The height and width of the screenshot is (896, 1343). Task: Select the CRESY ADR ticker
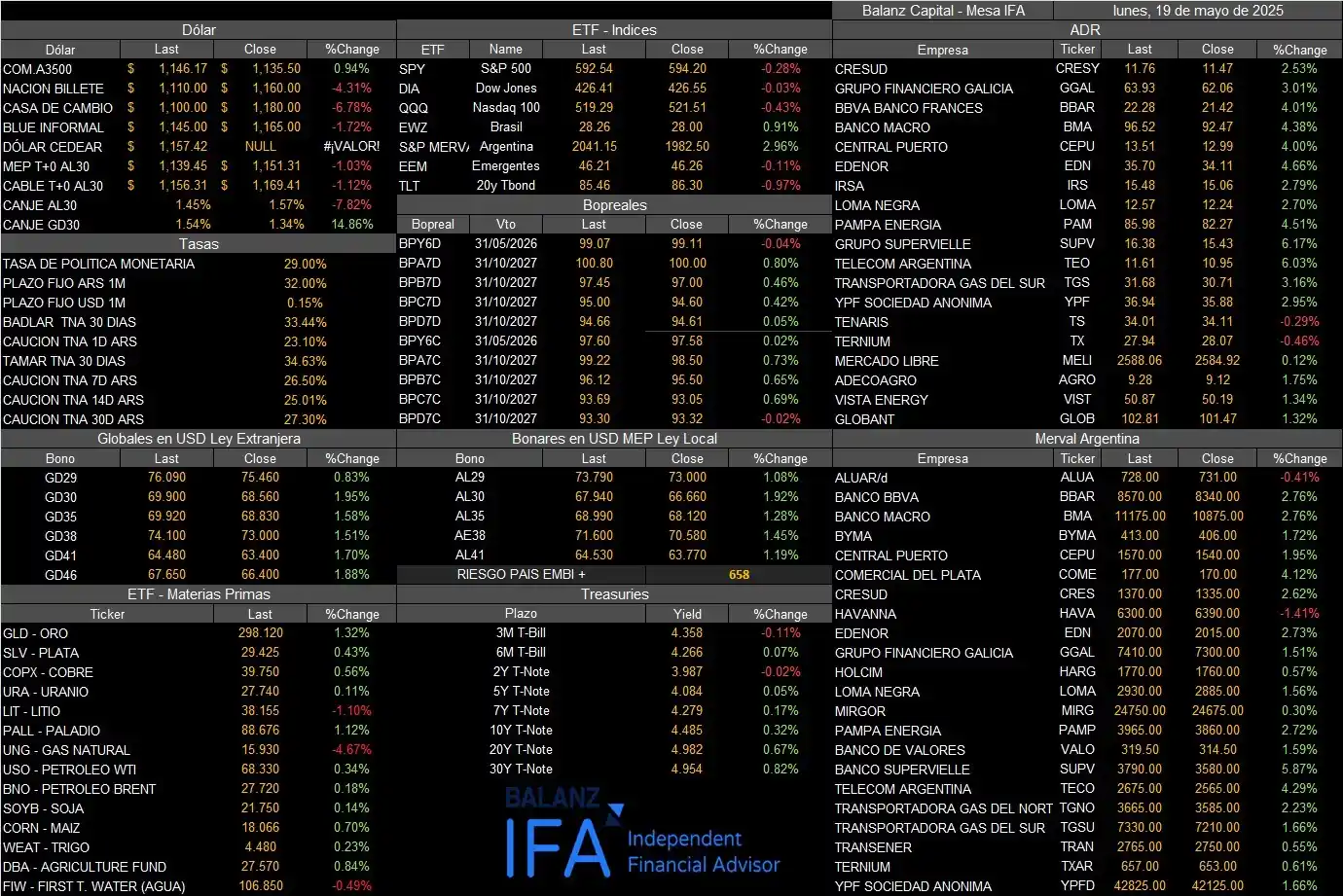pos(1077,69)
